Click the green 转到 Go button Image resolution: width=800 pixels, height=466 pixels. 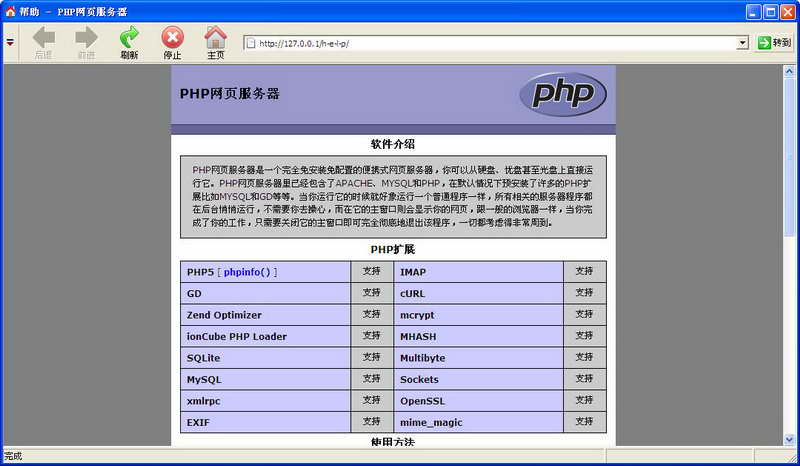[774, 43]
